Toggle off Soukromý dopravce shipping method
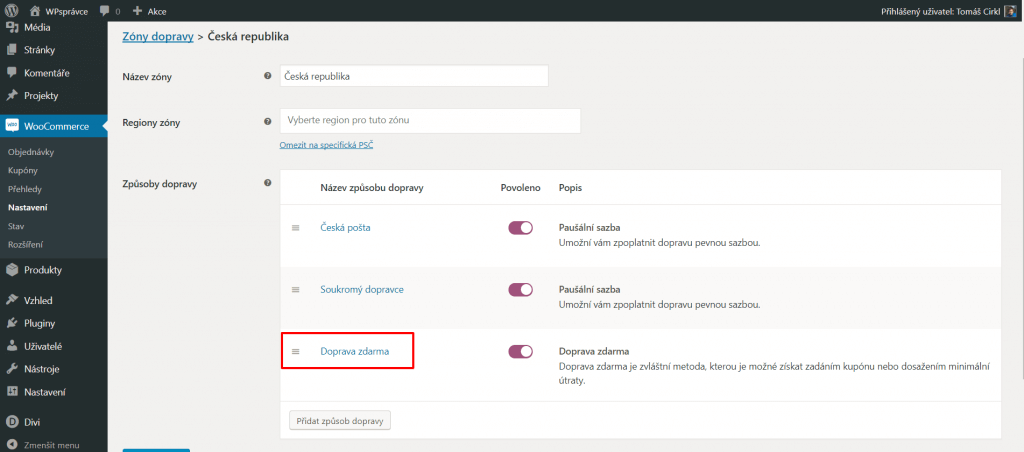Viewport: 1024px width, 452px height. coord(520,289)
